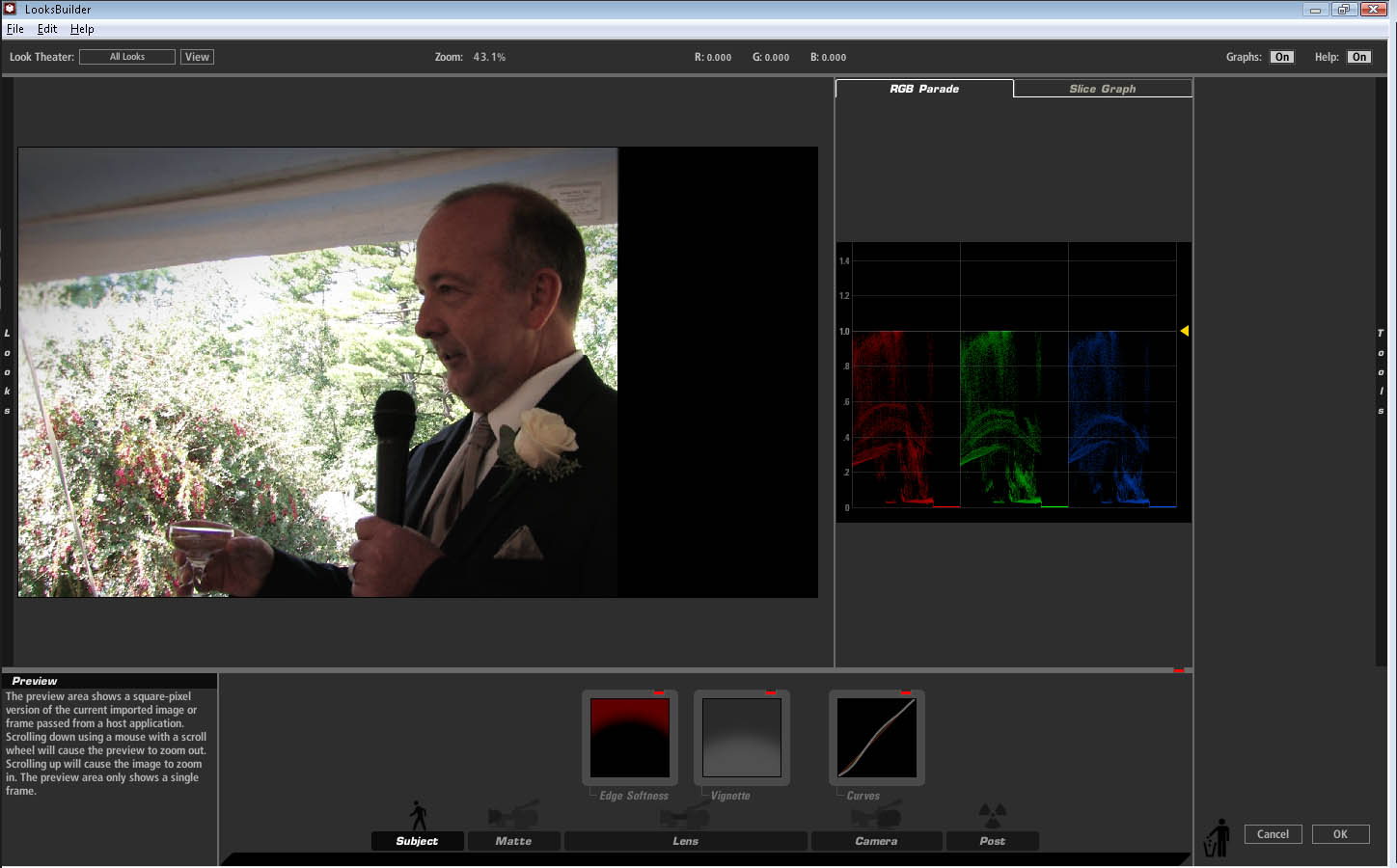Click the Matte camera icon

[x=512, y=815]
